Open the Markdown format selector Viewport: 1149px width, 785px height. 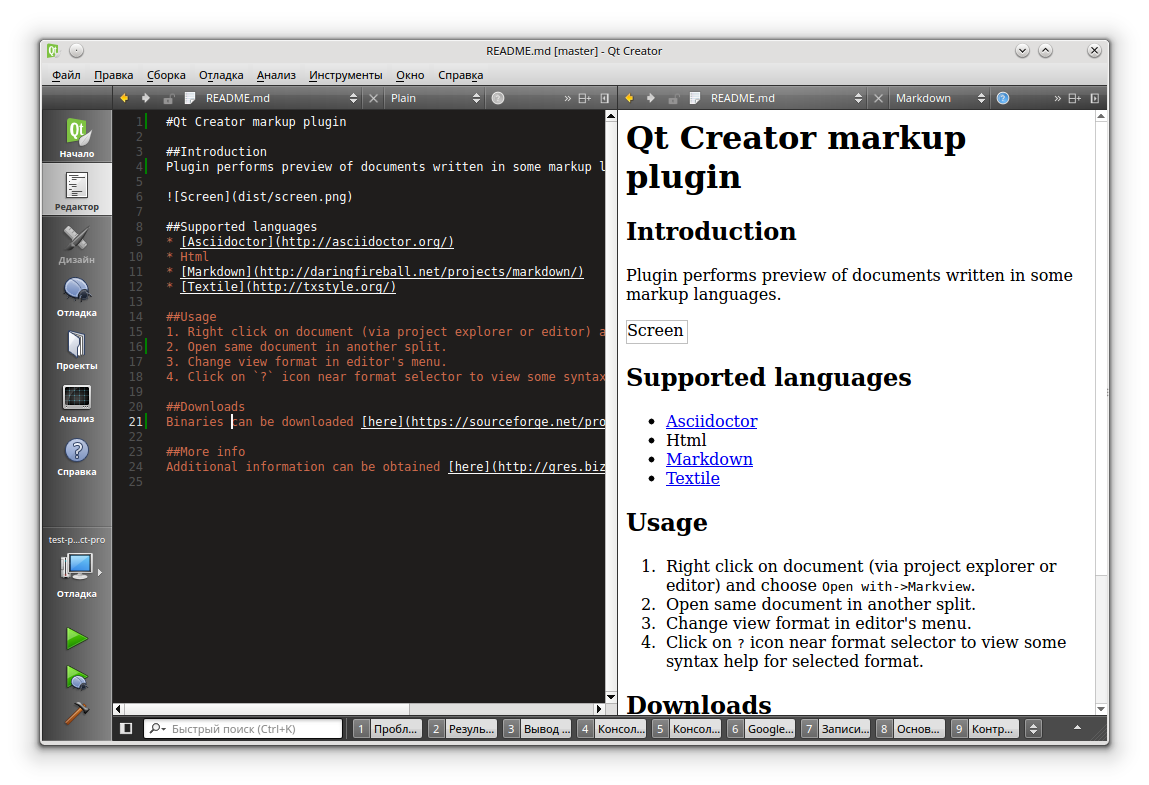pos(940,98)
